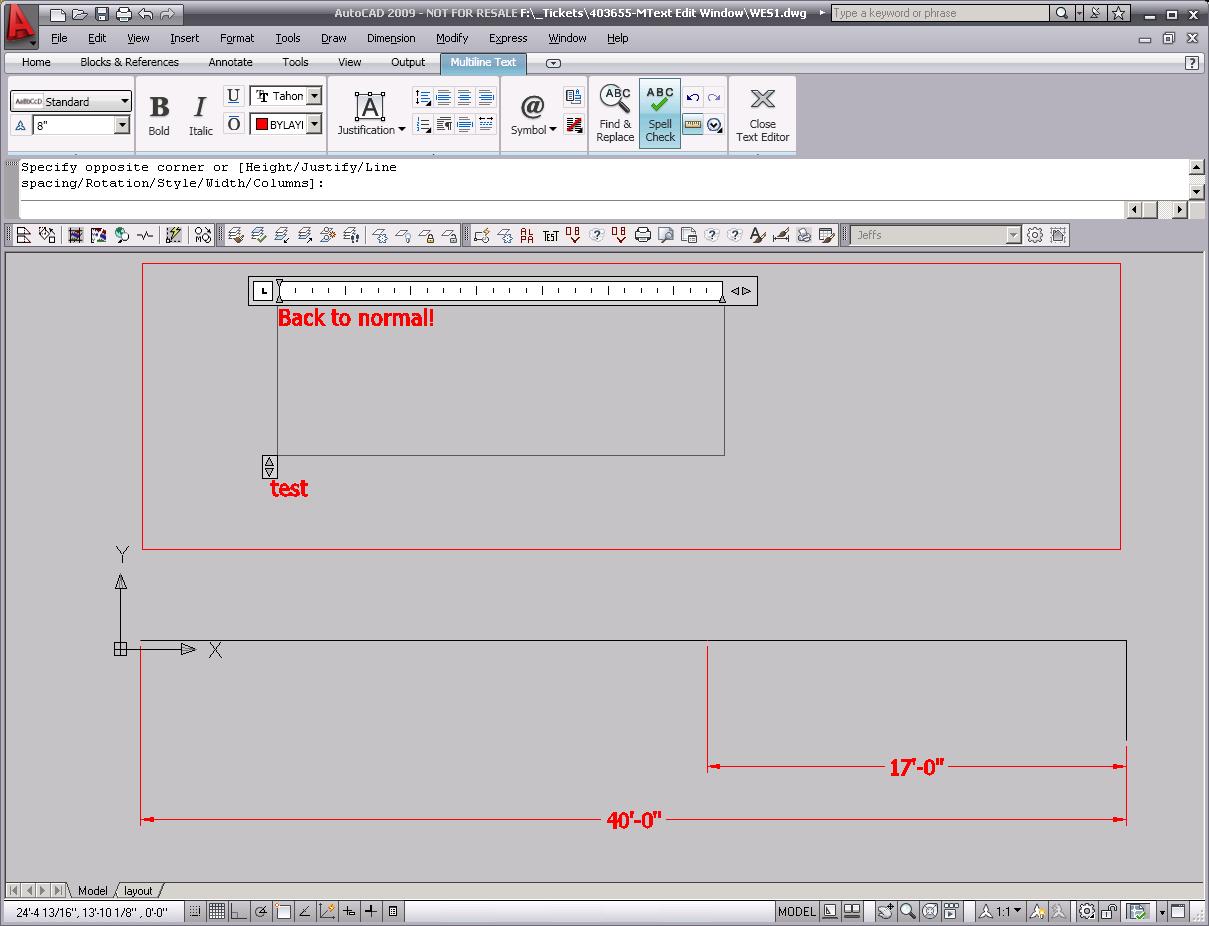Switch to the Annotate ribbon tab
This screenshot has height=926, width=1209.
click(230, 62)
